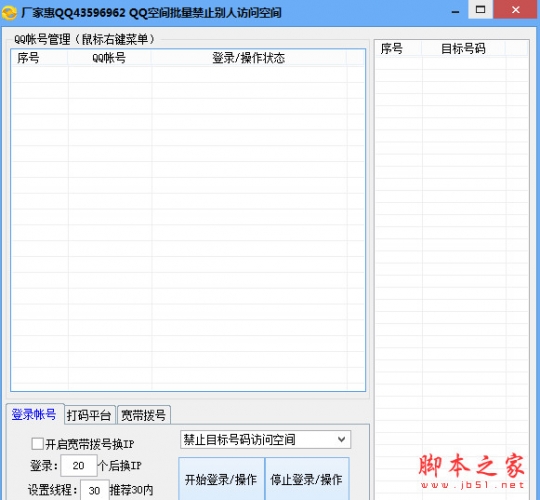Expand the operation mode combo box arrow
This screenshot has height=500, width=540.
click(341, 439)
